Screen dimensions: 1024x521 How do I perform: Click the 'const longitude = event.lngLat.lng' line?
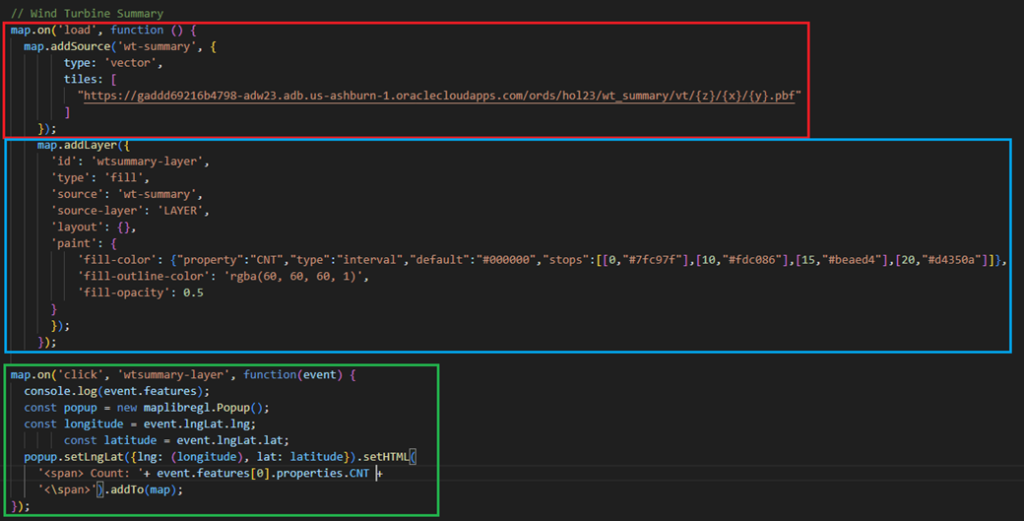point(140,424)
